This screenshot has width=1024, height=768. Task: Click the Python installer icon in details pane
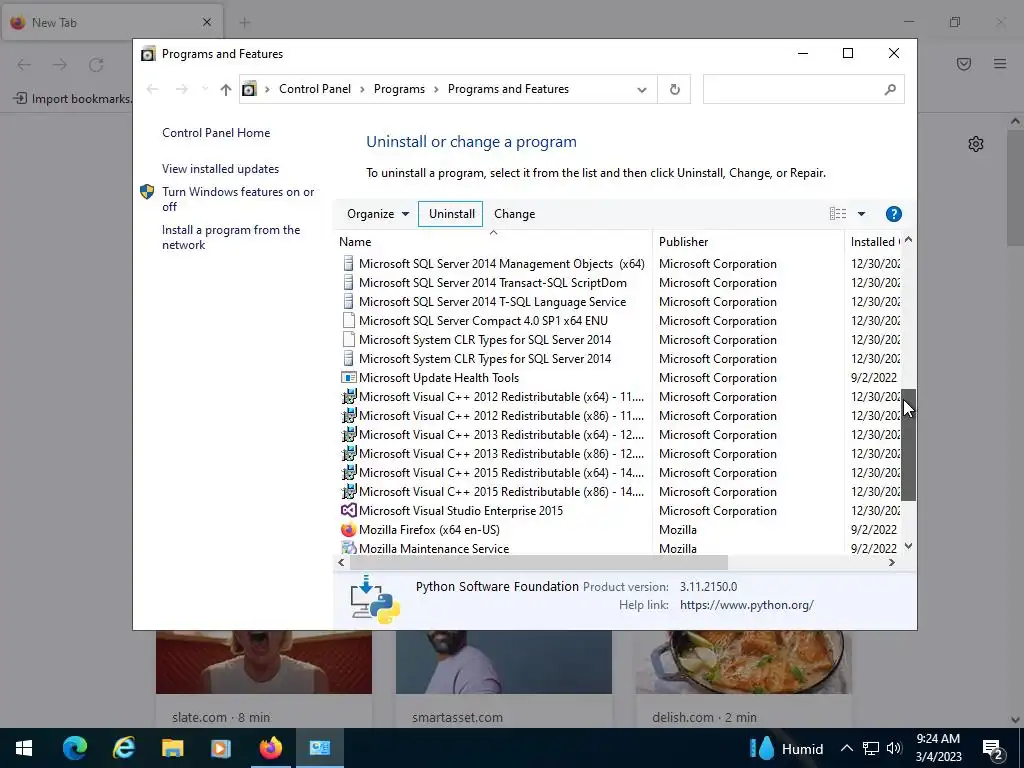click(375, 600)
